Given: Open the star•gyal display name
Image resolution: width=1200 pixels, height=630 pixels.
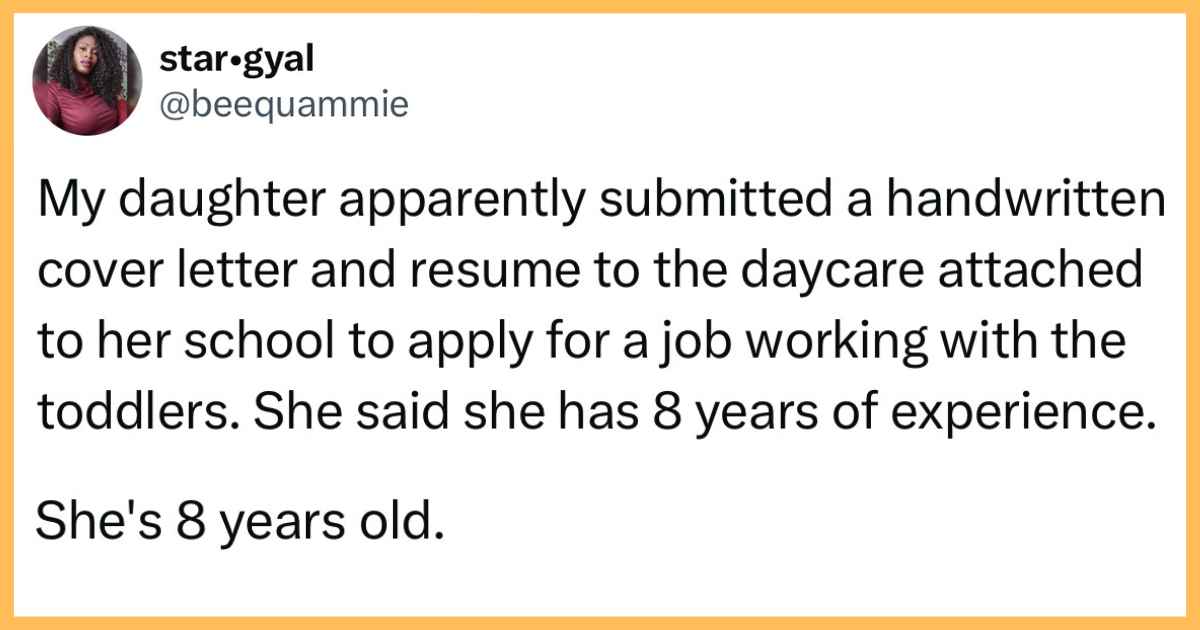Looking at the screenshot, I should 238,60.
